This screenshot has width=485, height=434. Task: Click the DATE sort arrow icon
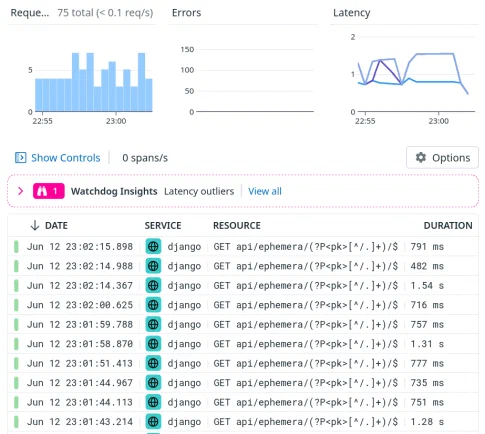[35, 226]
